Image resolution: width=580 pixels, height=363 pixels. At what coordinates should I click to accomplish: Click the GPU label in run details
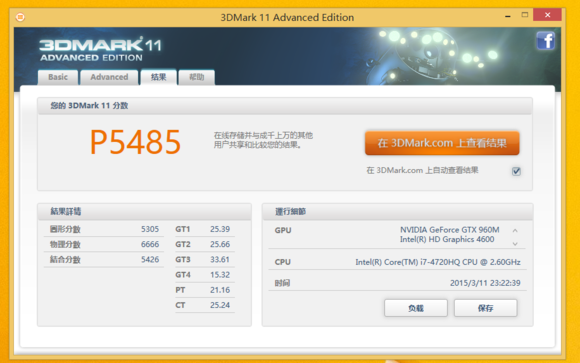[283, 230]
